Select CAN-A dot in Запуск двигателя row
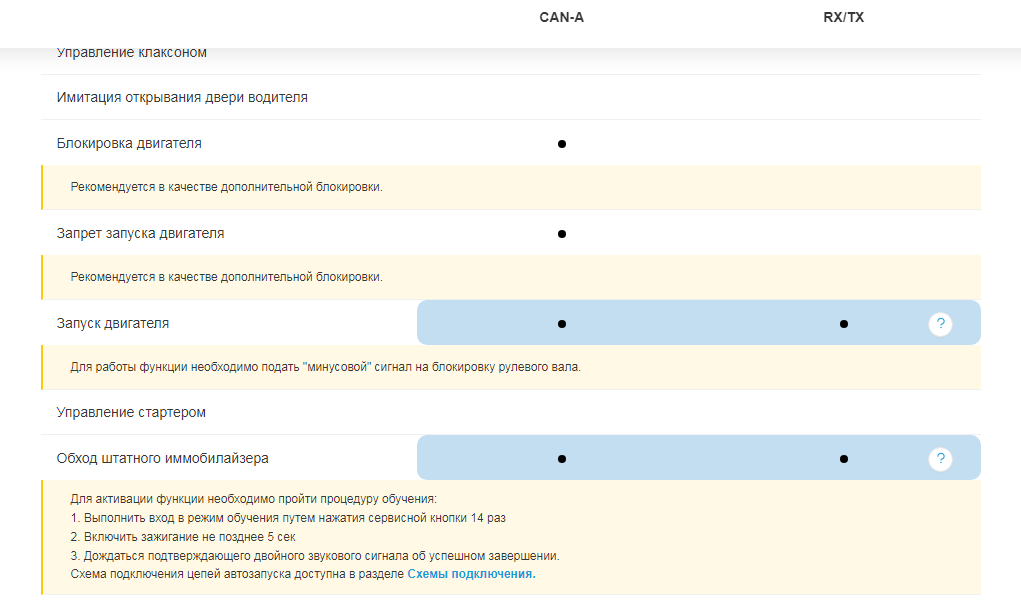The height and width of the screenshot is (608, 1021). coord(562,324)
